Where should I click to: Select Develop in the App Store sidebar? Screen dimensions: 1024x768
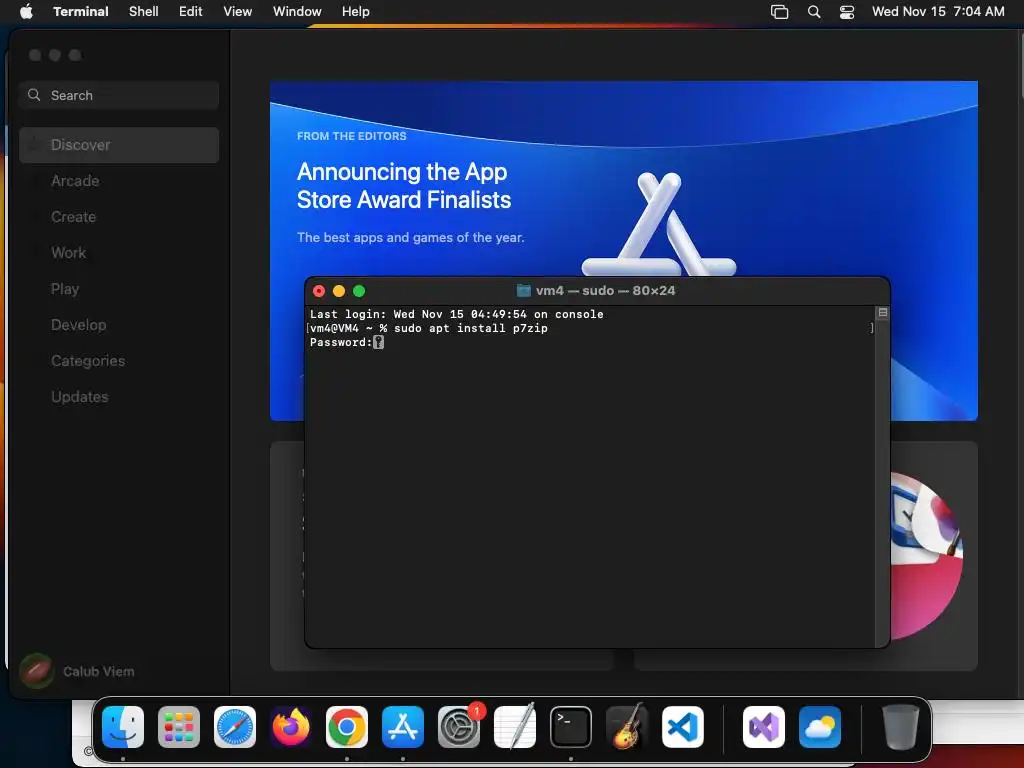119,325
